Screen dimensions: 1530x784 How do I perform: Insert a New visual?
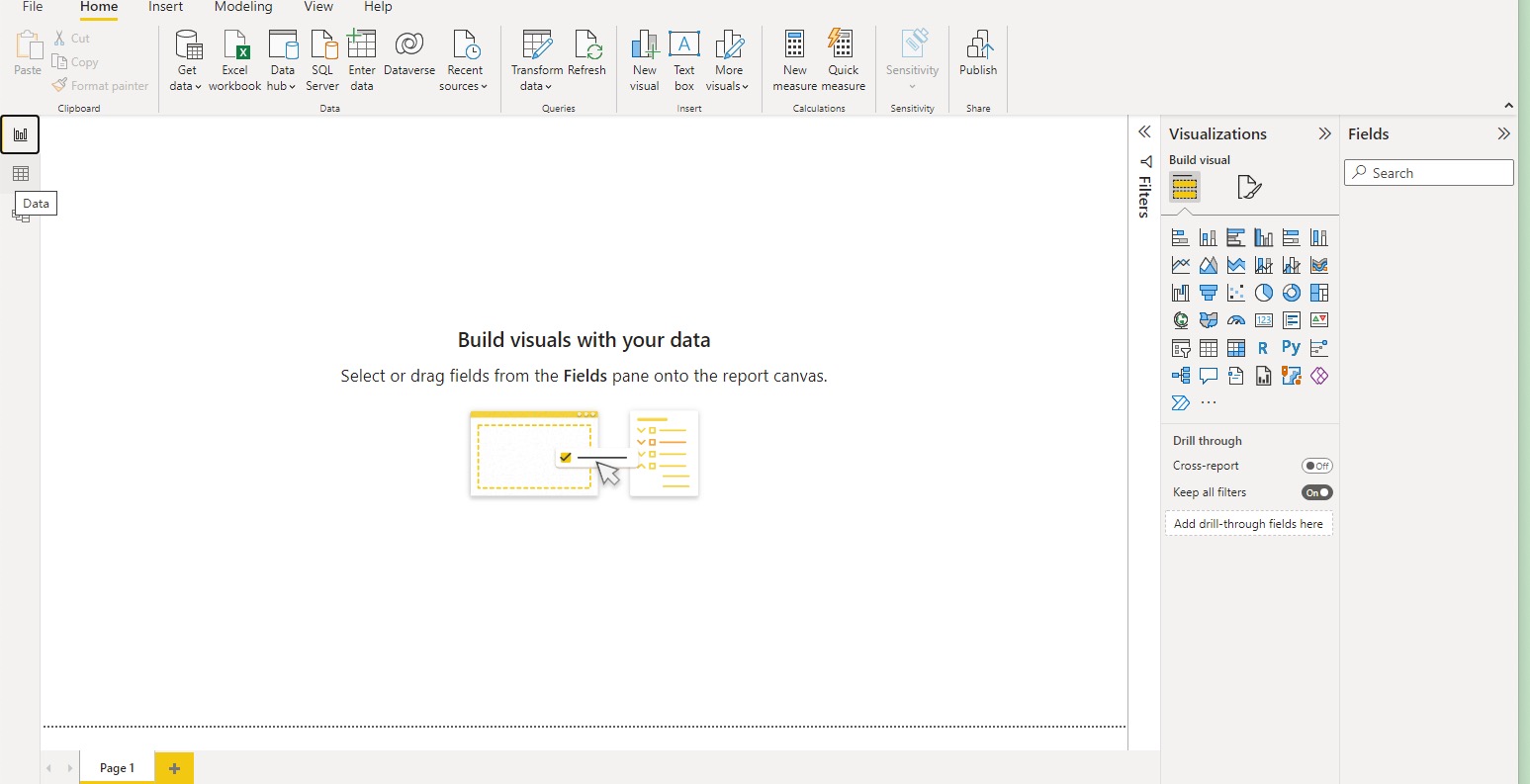(645, 60)
